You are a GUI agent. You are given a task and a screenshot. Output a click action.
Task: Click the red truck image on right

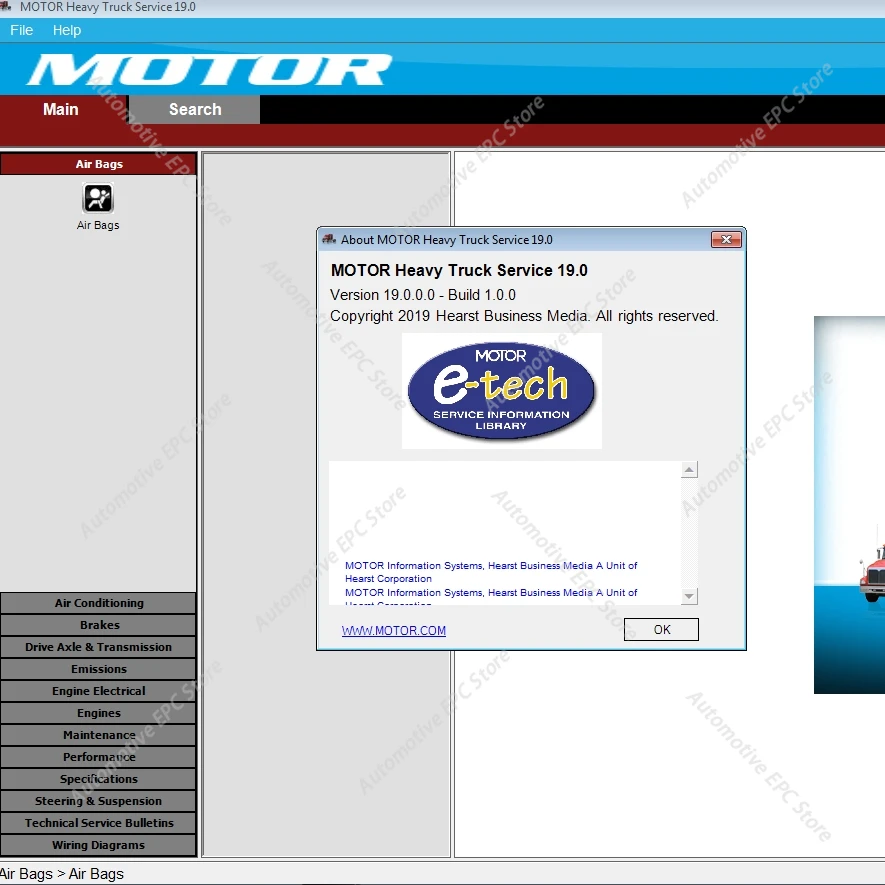click(x=871, y=573)
